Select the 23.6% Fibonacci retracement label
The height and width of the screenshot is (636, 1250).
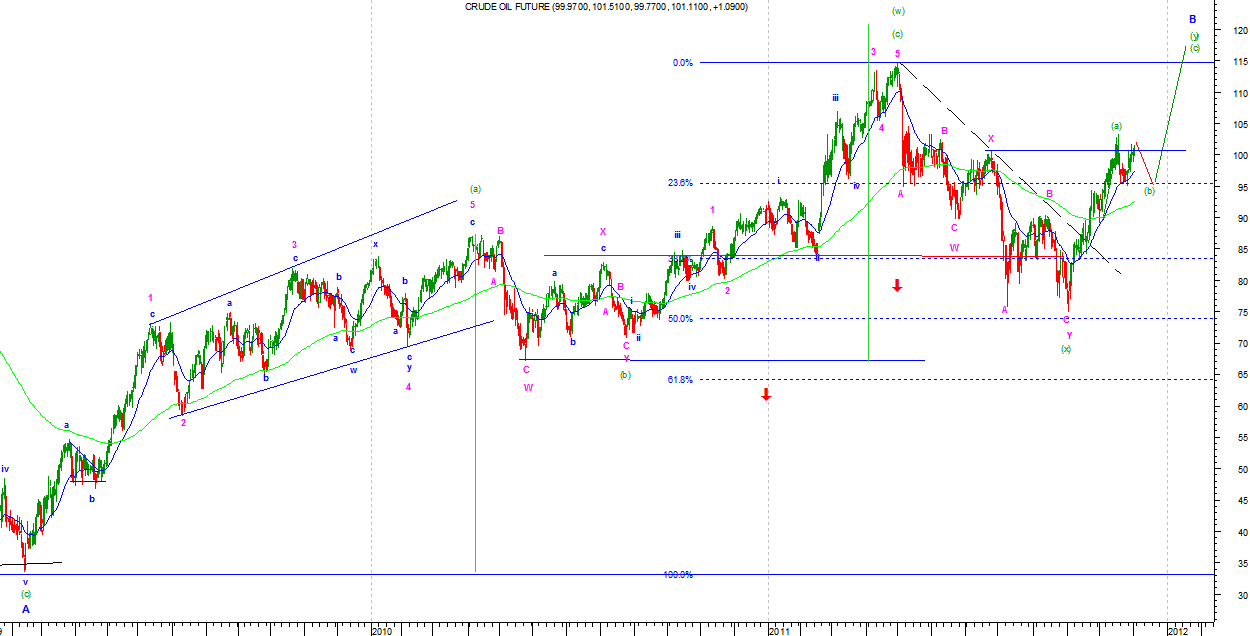[681, 183]
